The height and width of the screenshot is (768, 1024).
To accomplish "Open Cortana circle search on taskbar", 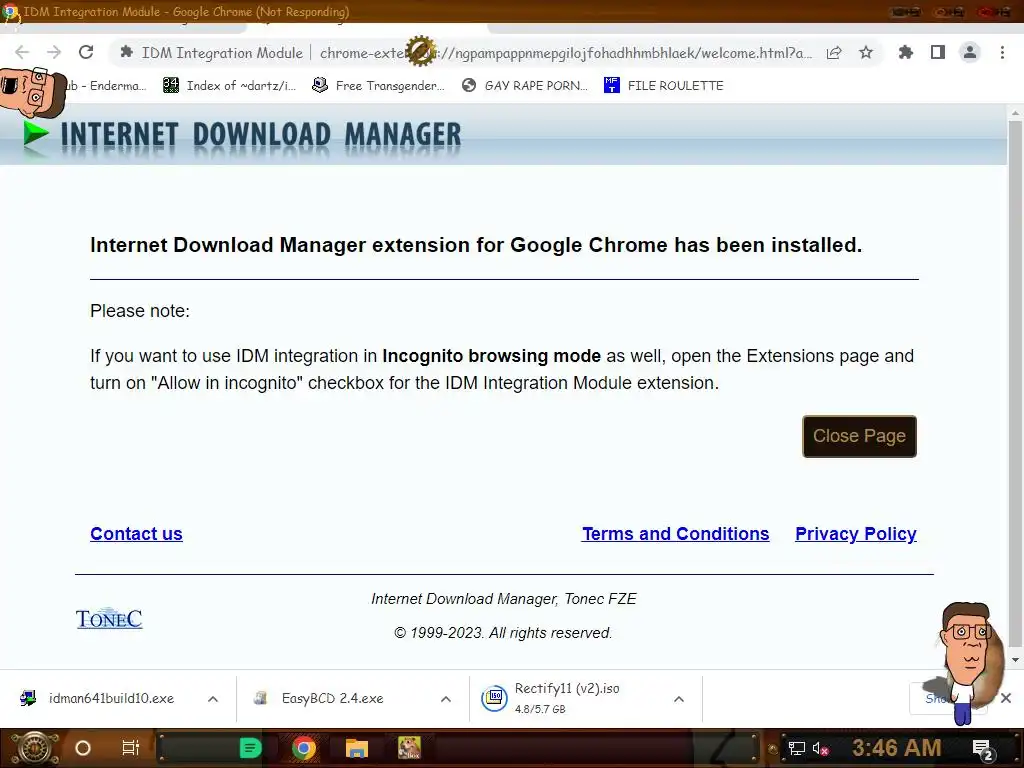I will 83,748.
